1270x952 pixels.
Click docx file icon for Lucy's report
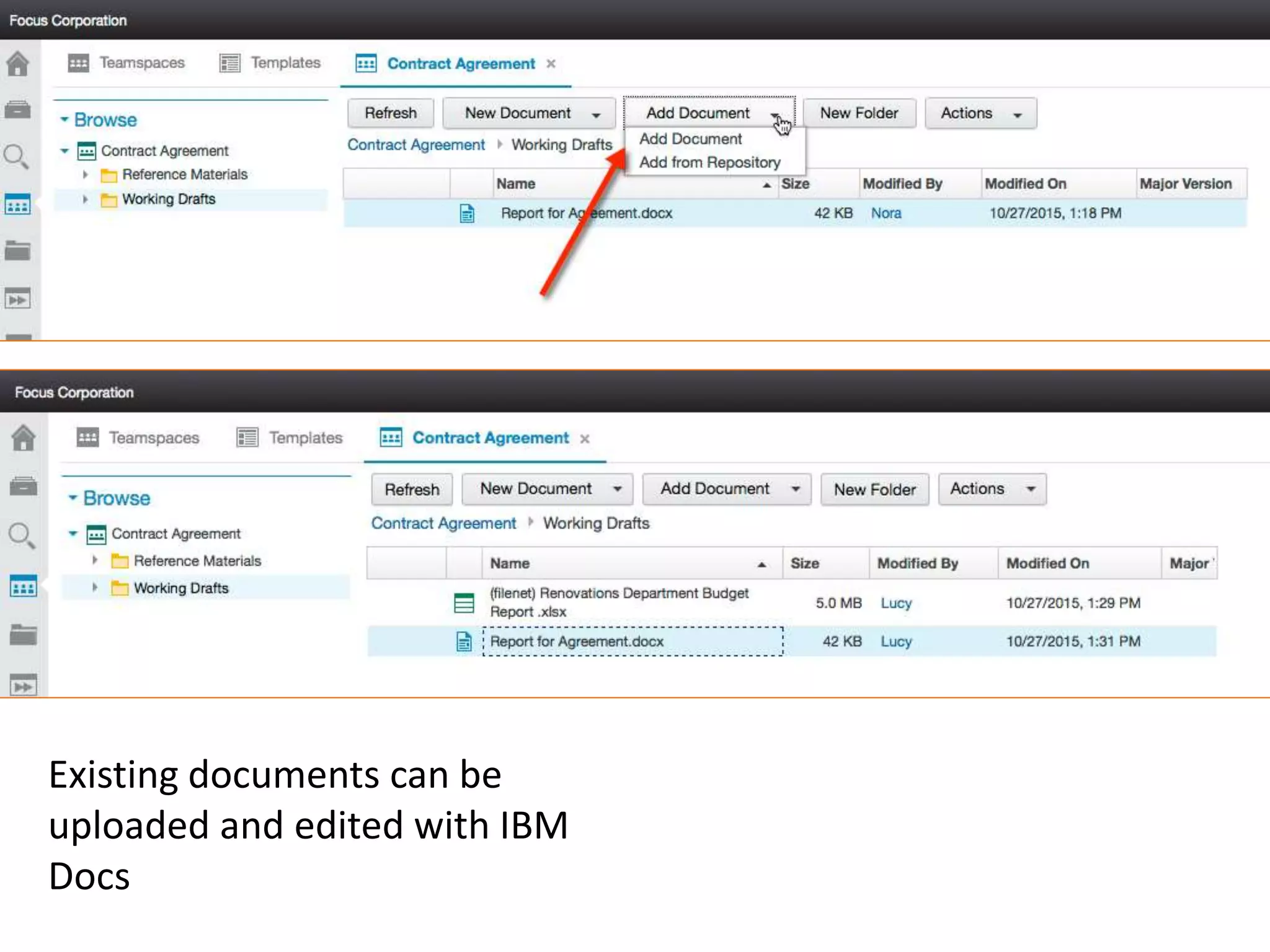pyautogui.click(x=464, y=641)
